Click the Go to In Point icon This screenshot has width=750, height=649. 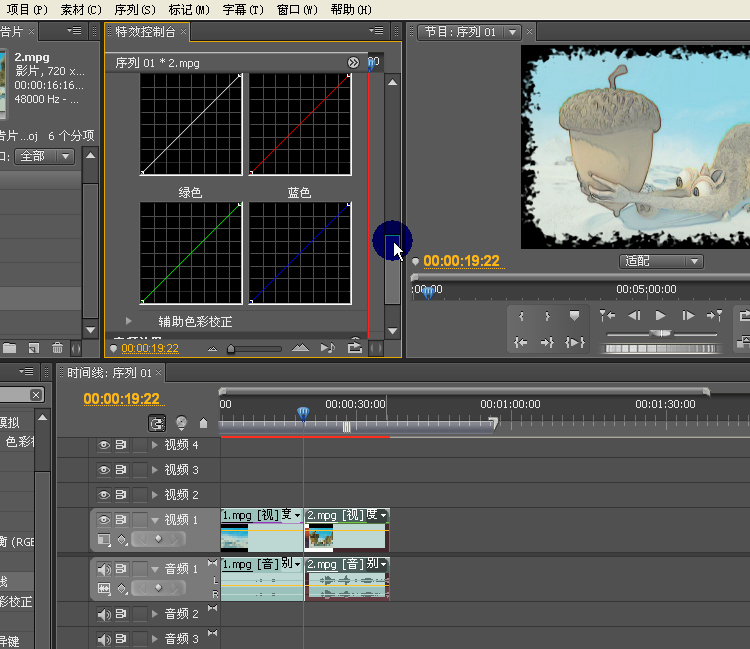point(521,343)
